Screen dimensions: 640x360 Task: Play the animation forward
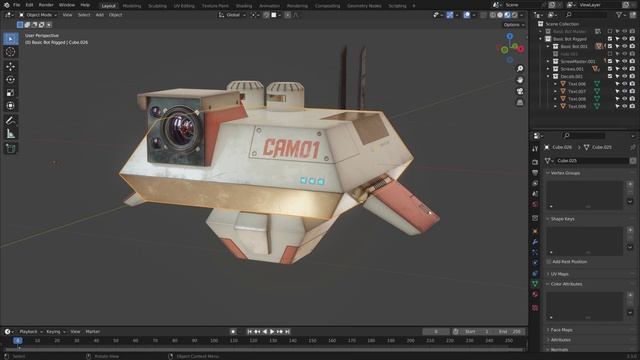[272, 332]
